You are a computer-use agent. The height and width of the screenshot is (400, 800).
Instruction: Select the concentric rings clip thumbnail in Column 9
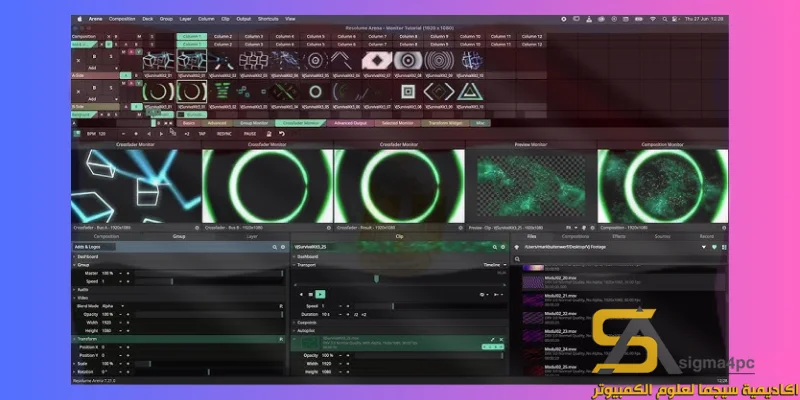click(x=439, y=60)
